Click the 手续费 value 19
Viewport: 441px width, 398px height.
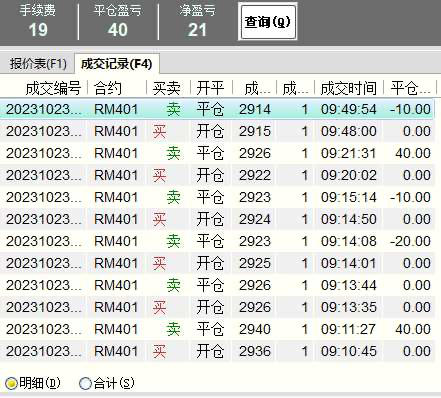38,30
